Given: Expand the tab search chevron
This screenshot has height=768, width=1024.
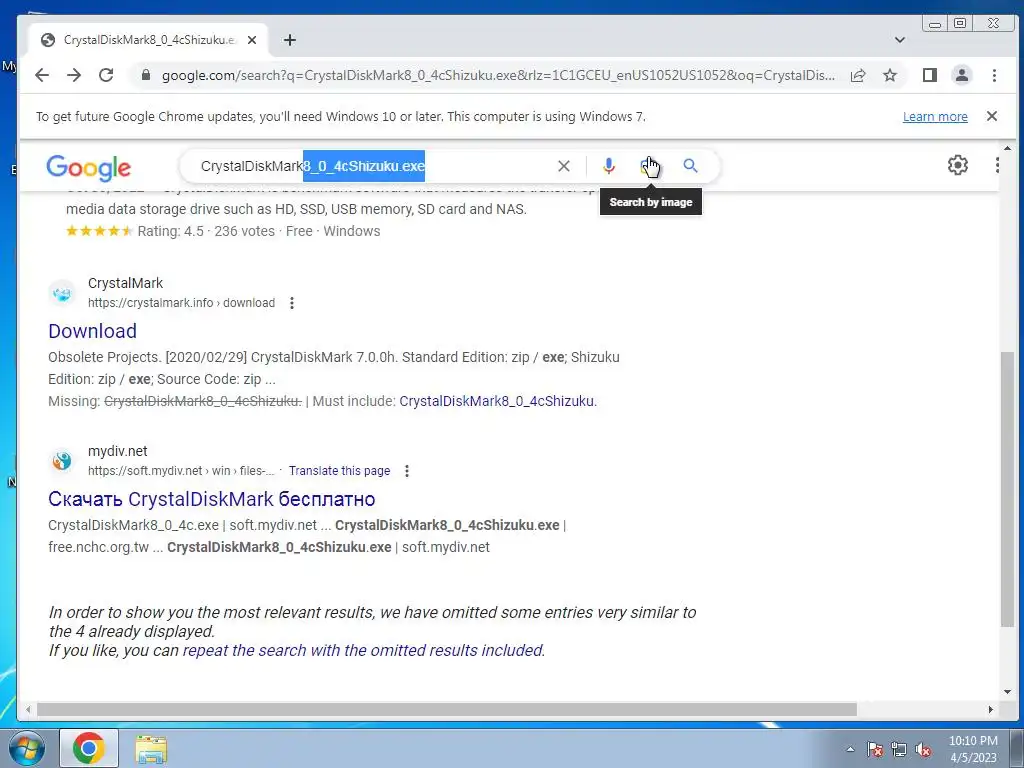Looking at the screenshot, I should pyautogui.click(x=900, y=40).
